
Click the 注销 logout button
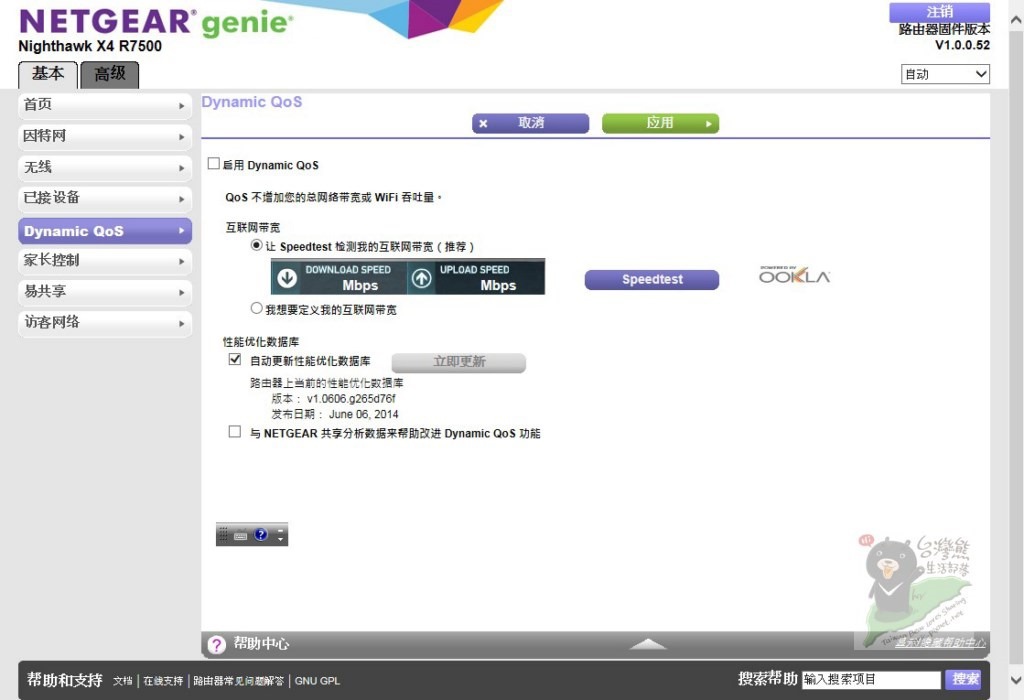940,12
